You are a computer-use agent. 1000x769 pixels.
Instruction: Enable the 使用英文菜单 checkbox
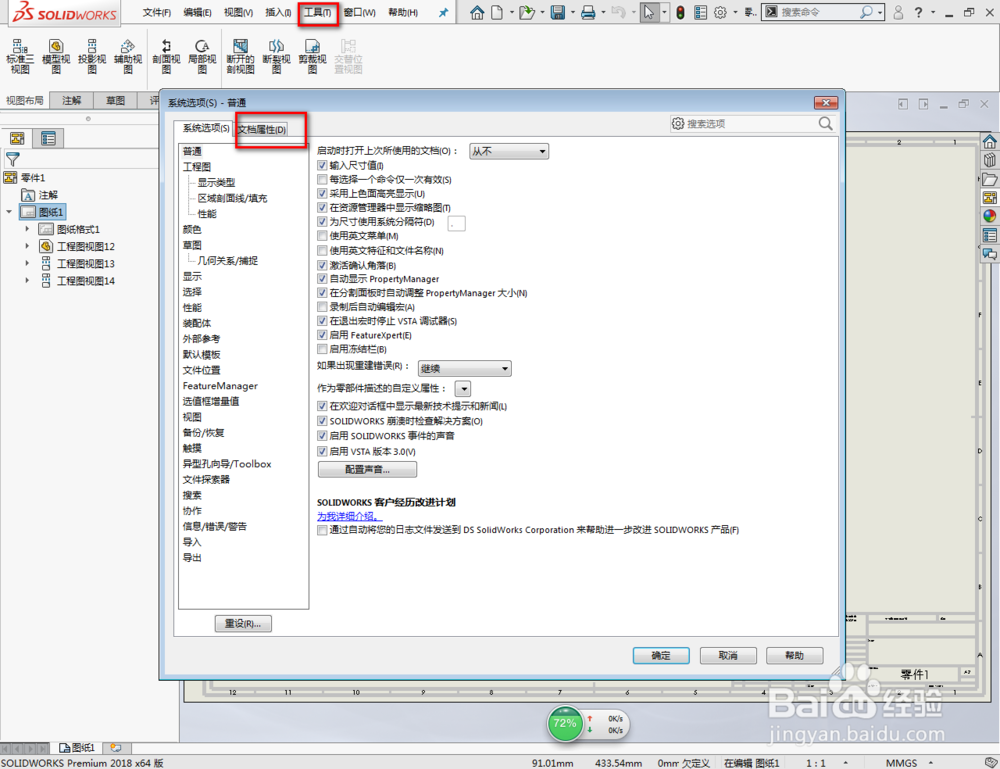(322, 236)
